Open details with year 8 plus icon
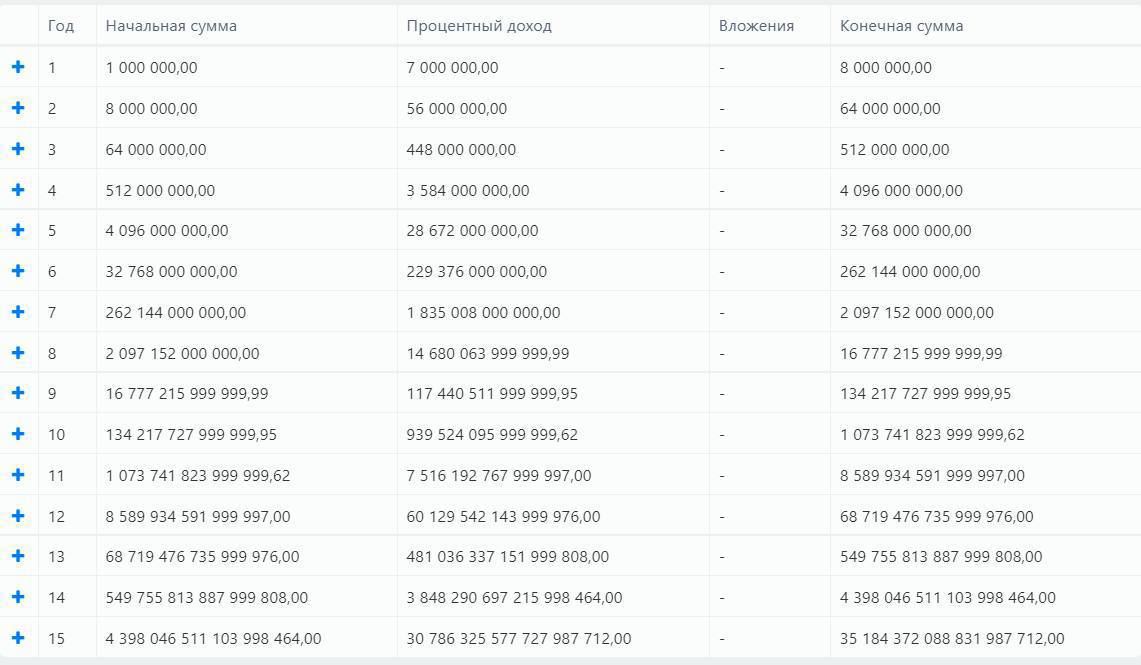 pos(18,353)
